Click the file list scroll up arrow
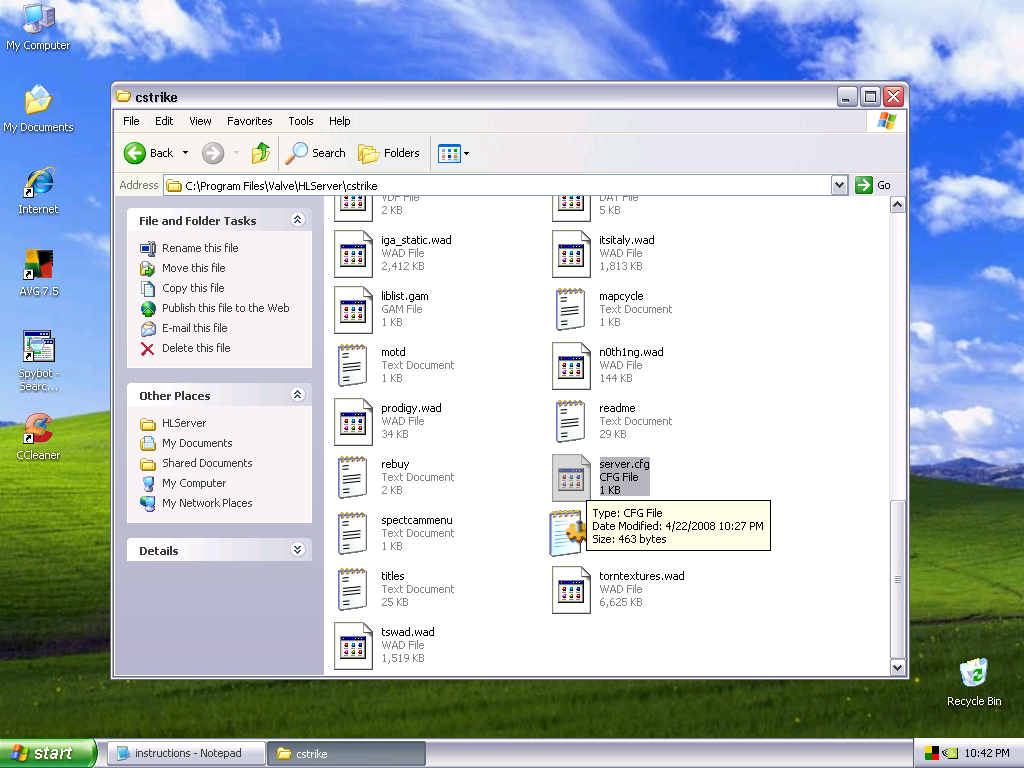The width and height of the screenshot is (1024, 768). point(898,205)
